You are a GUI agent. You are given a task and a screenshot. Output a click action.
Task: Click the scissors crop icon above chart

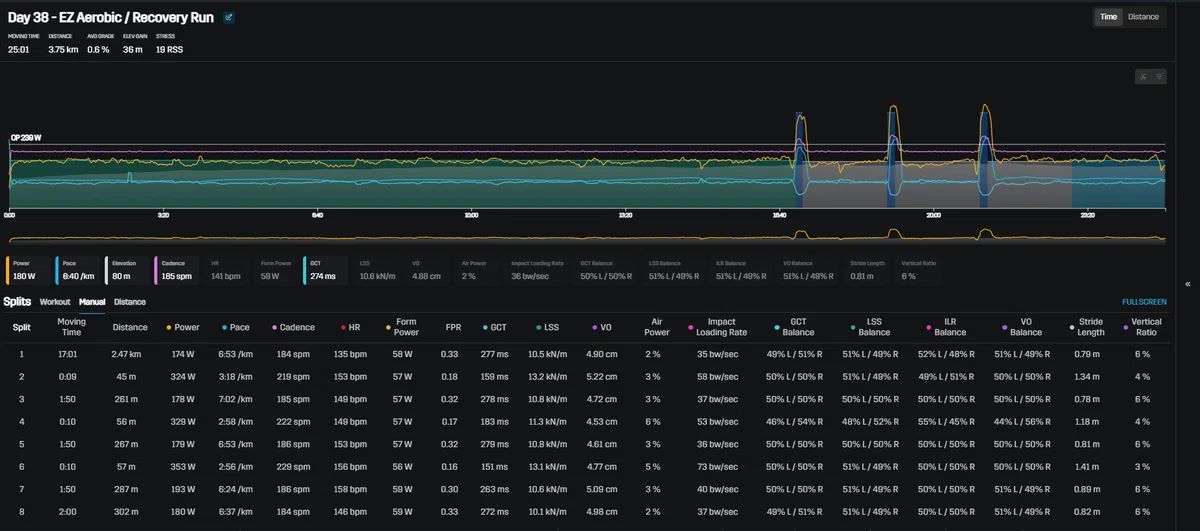coord(1144,76)
